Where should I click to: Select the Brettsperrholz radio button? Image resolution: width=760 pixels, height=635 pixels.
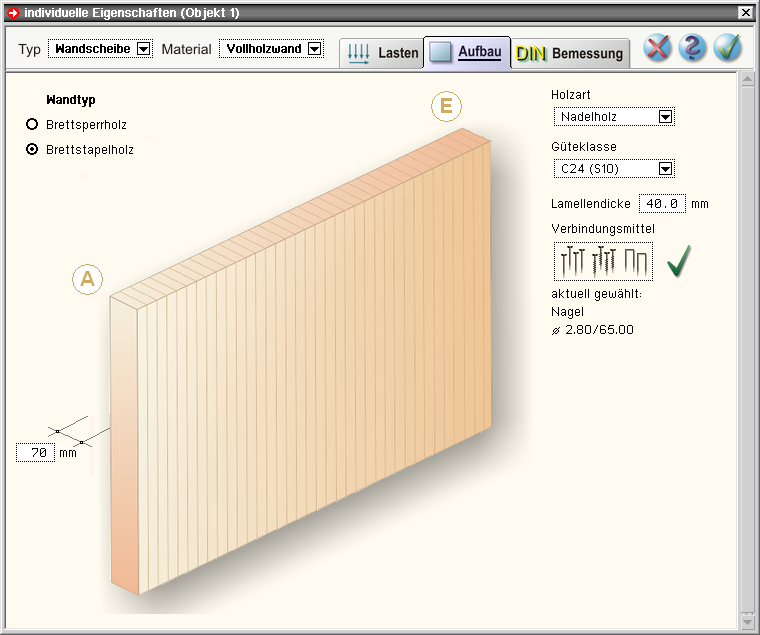click(33, 125)
